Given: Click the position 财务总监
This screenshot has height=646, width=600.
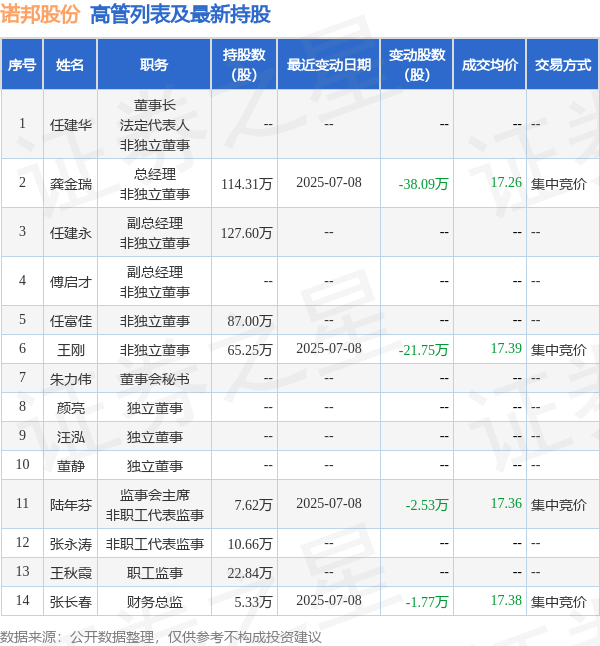Looking at the screenshot, I should [155, 602].
